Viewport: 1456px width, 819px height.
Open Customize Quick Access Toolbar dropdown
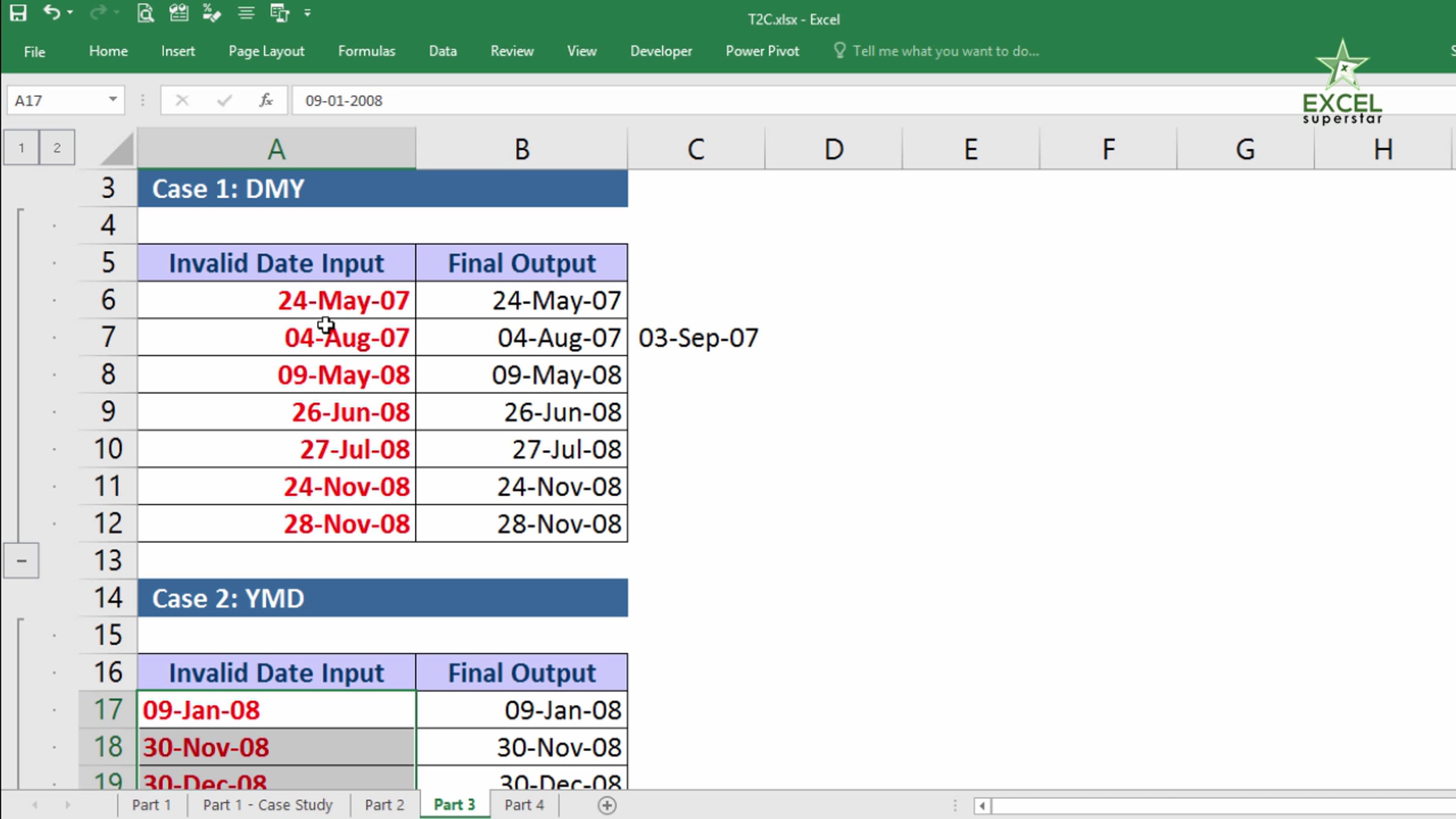(x=308, y=13)
